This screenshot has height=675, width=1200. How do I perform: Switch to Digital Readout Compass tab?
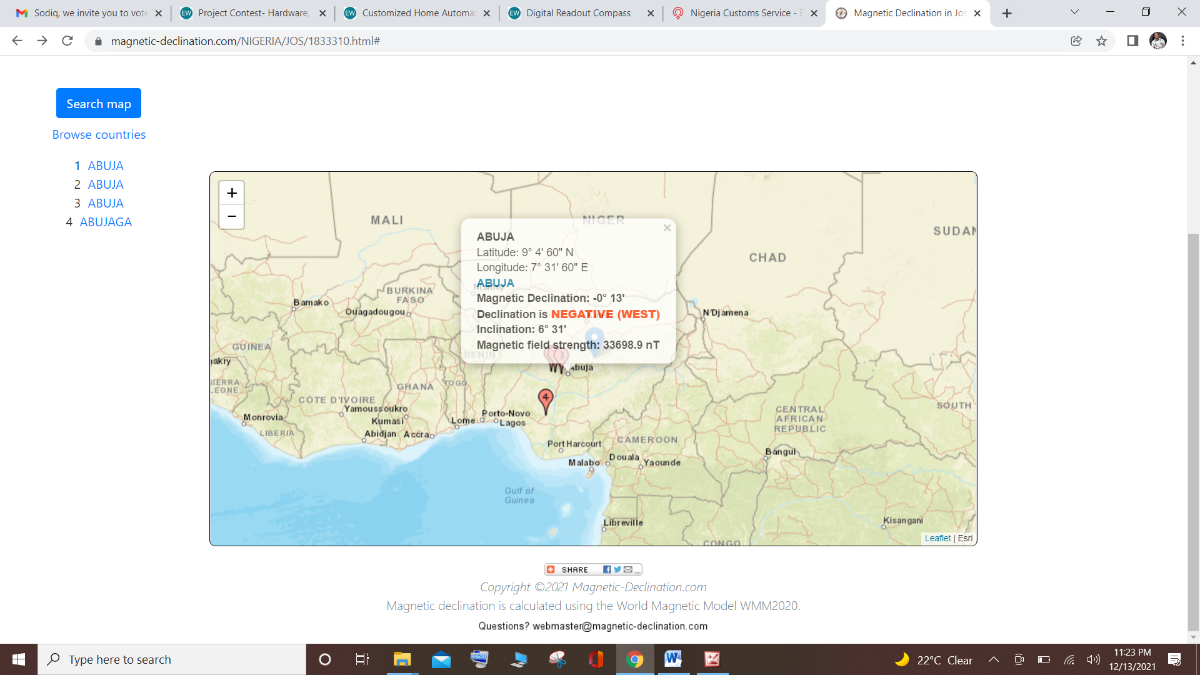(x=579, y=13)
